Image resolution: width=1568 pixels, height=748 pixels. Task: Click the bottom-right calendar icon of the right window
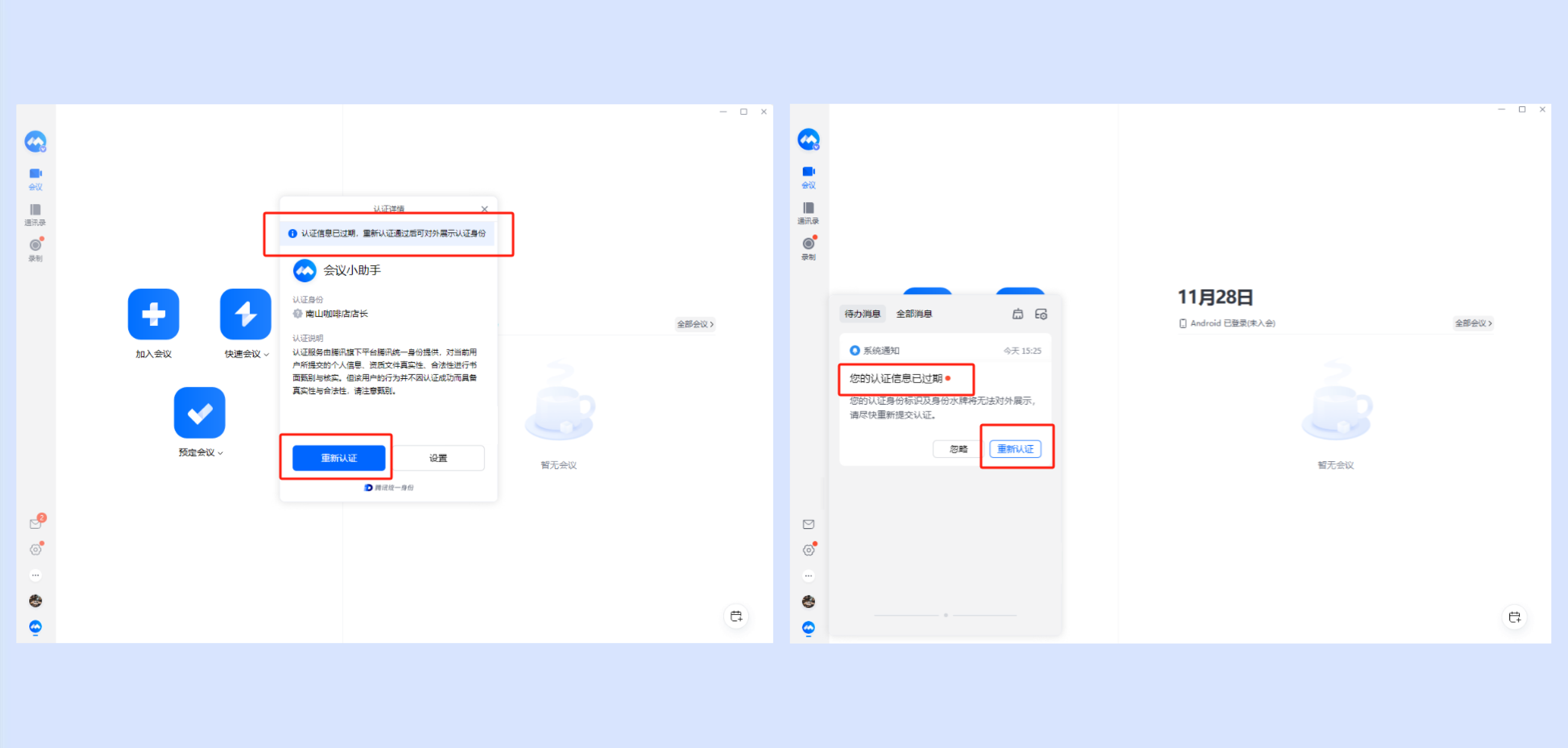click(x=1514, y=617)
